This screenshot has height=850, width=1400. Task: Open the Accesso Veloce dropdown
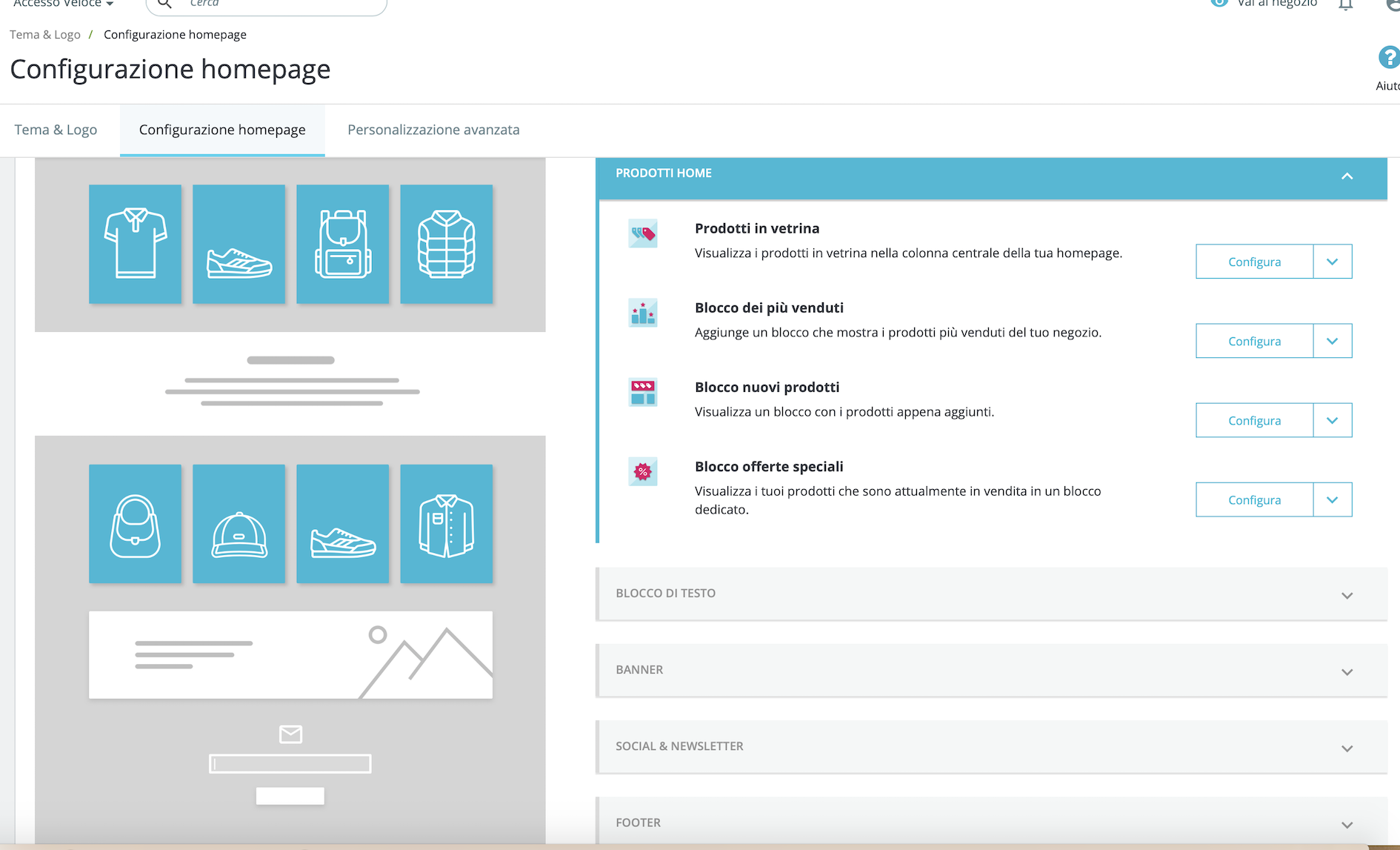pos(64,4)
